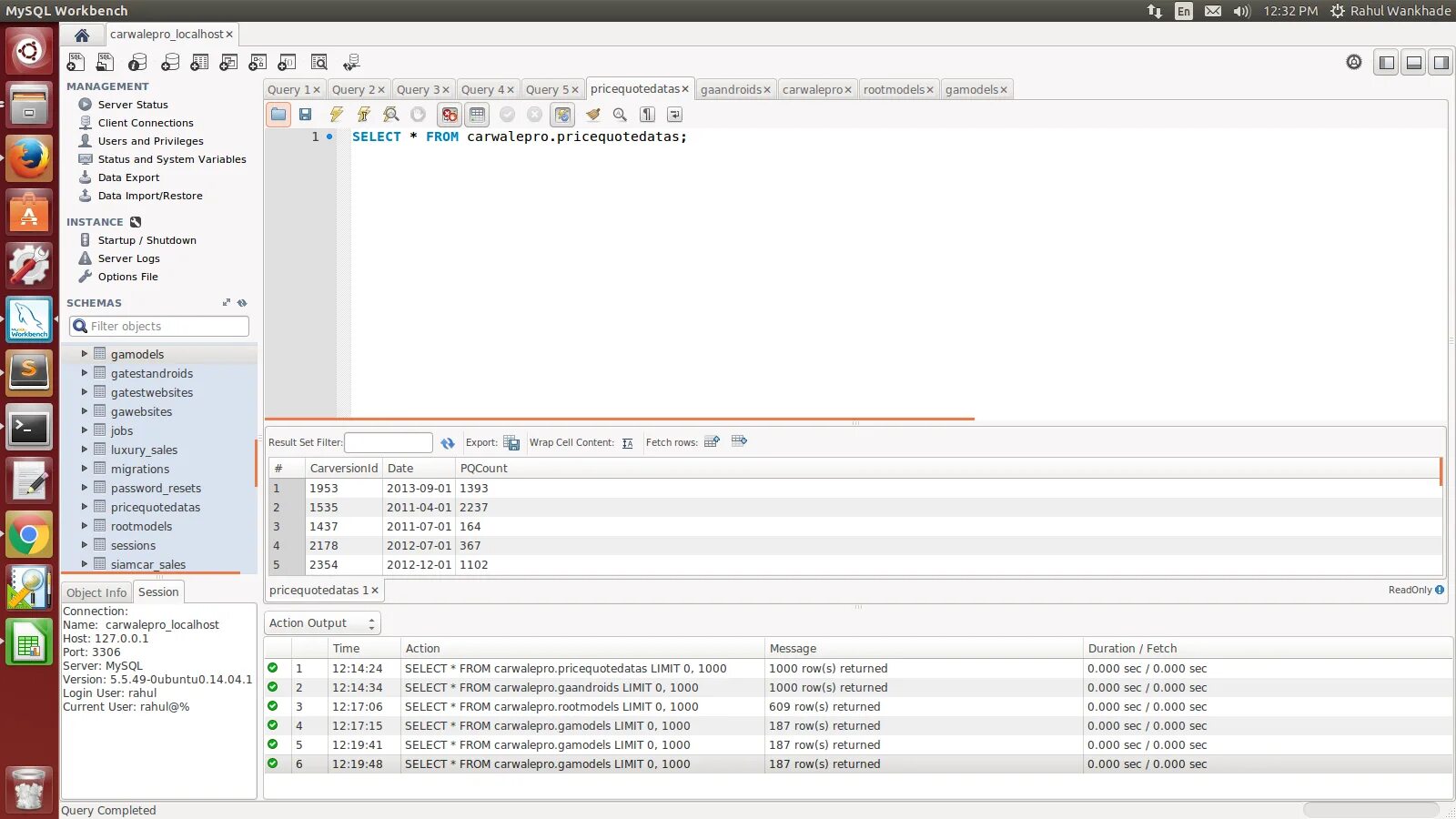Execute the statement under the cursor
This screenshot has height=819, width=1456.
pos(364,115)
